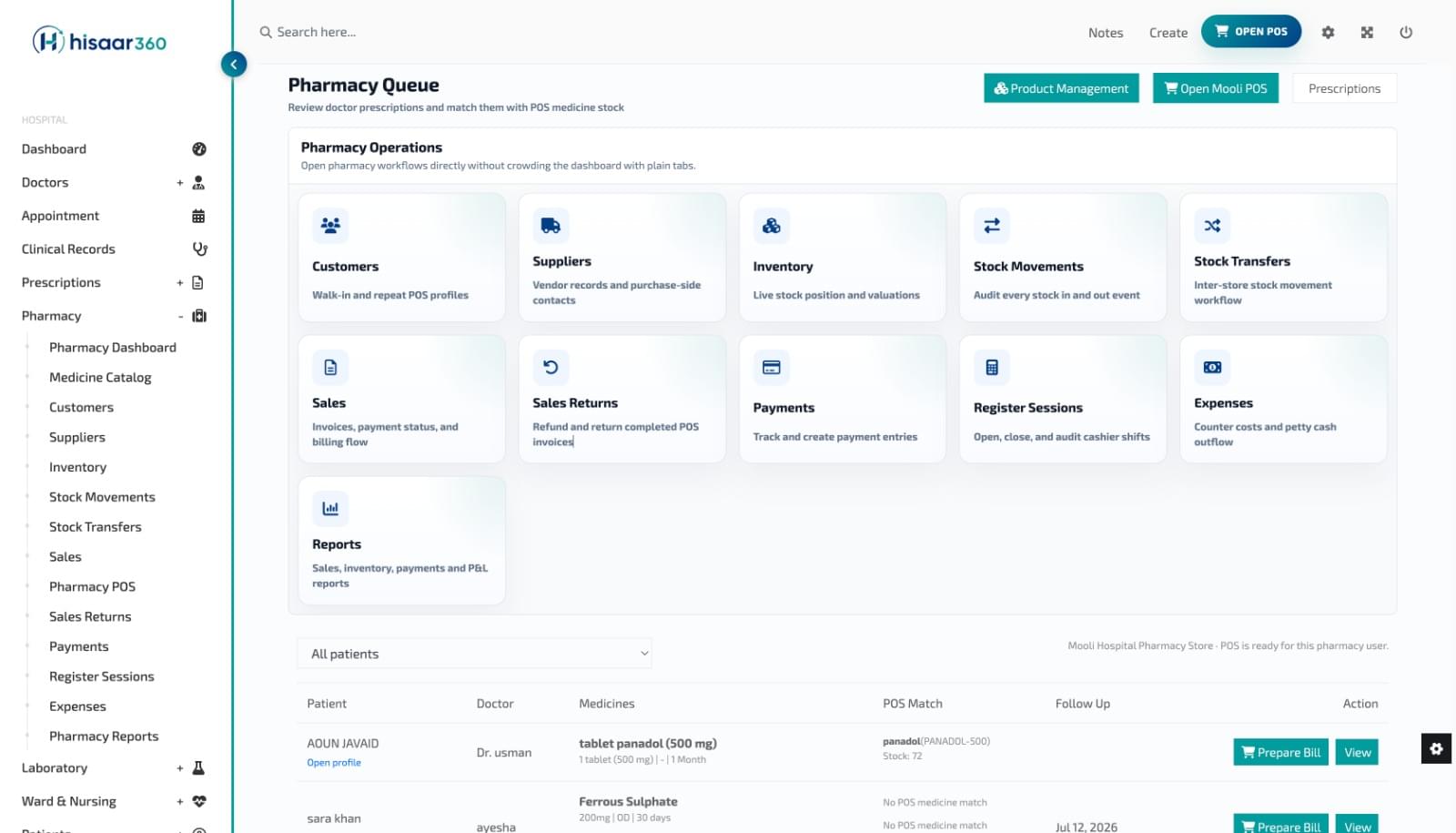Click View for sara khan row

pos(1357,824)
